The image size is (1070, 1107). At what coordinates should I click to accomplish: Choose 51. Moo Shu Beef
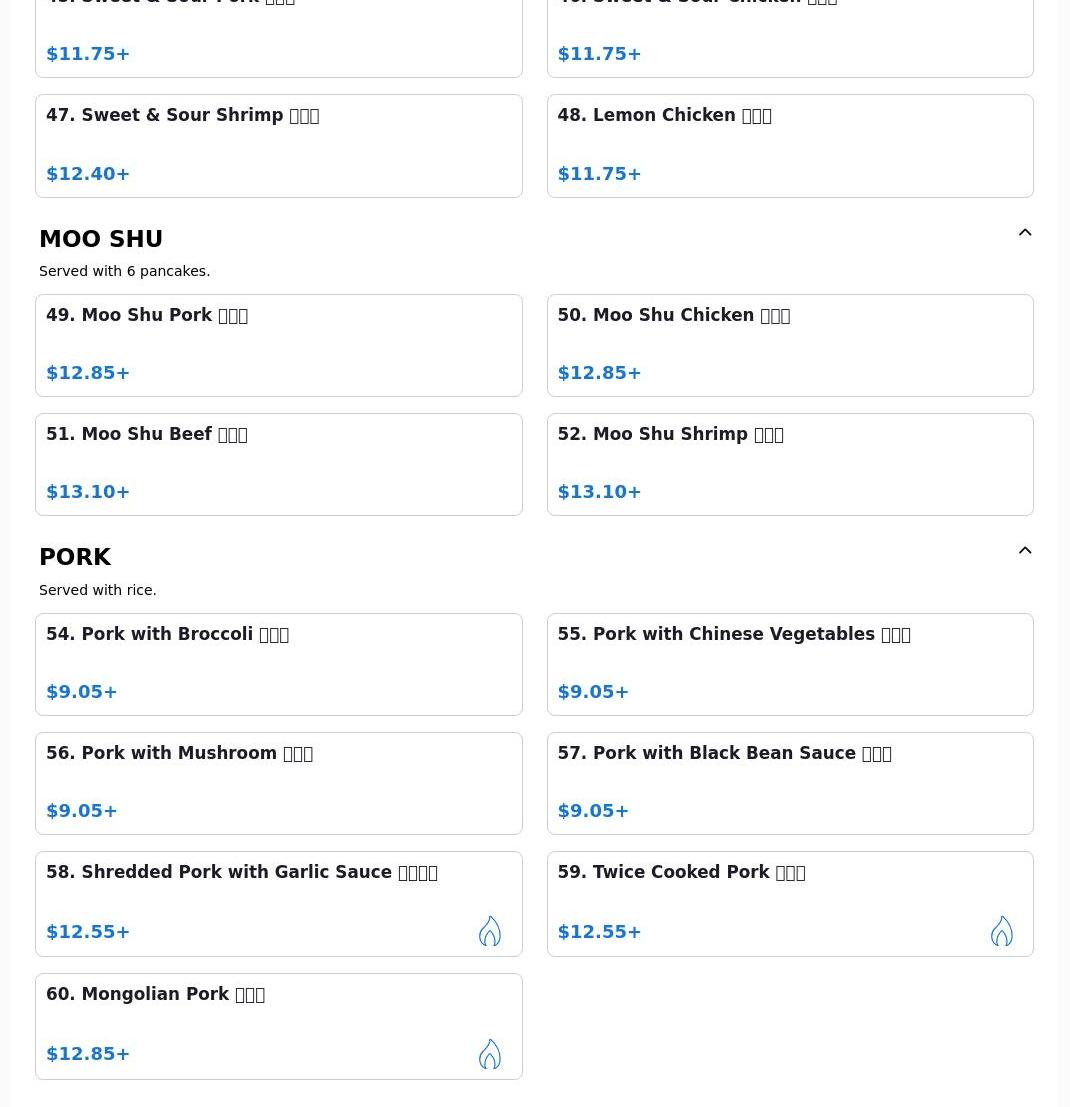(x=278, y=464)
